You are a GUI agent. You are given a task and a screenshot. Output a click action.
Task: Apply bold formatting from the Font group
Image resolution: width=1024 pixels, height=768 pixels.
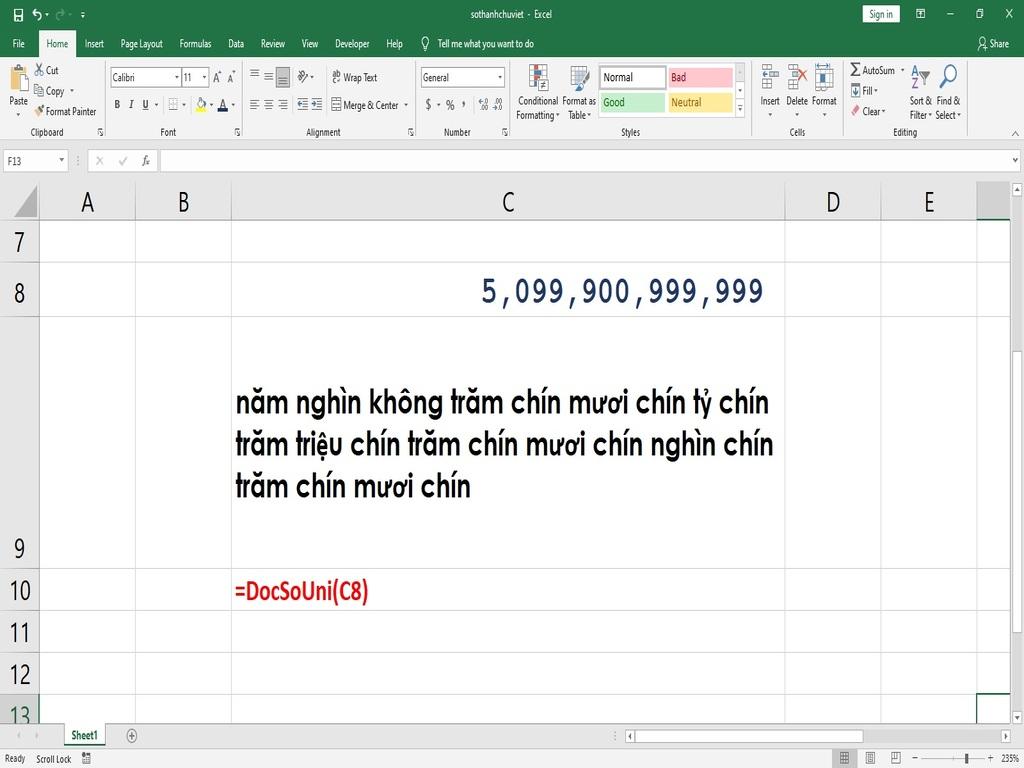[117, 104]
